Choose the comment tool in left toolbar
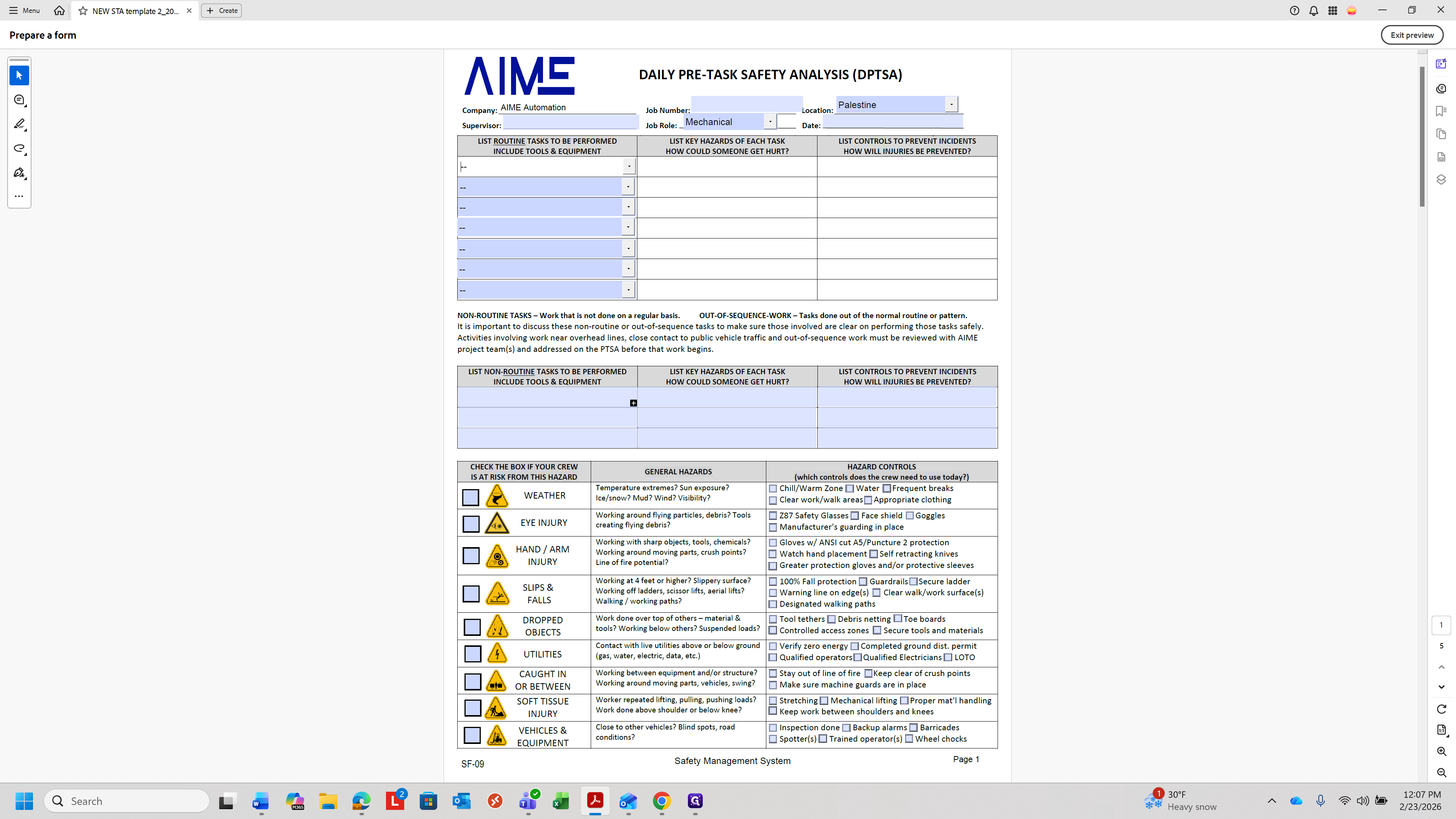1456x819 pixels. pyautogui.click(x=19, y=100)
